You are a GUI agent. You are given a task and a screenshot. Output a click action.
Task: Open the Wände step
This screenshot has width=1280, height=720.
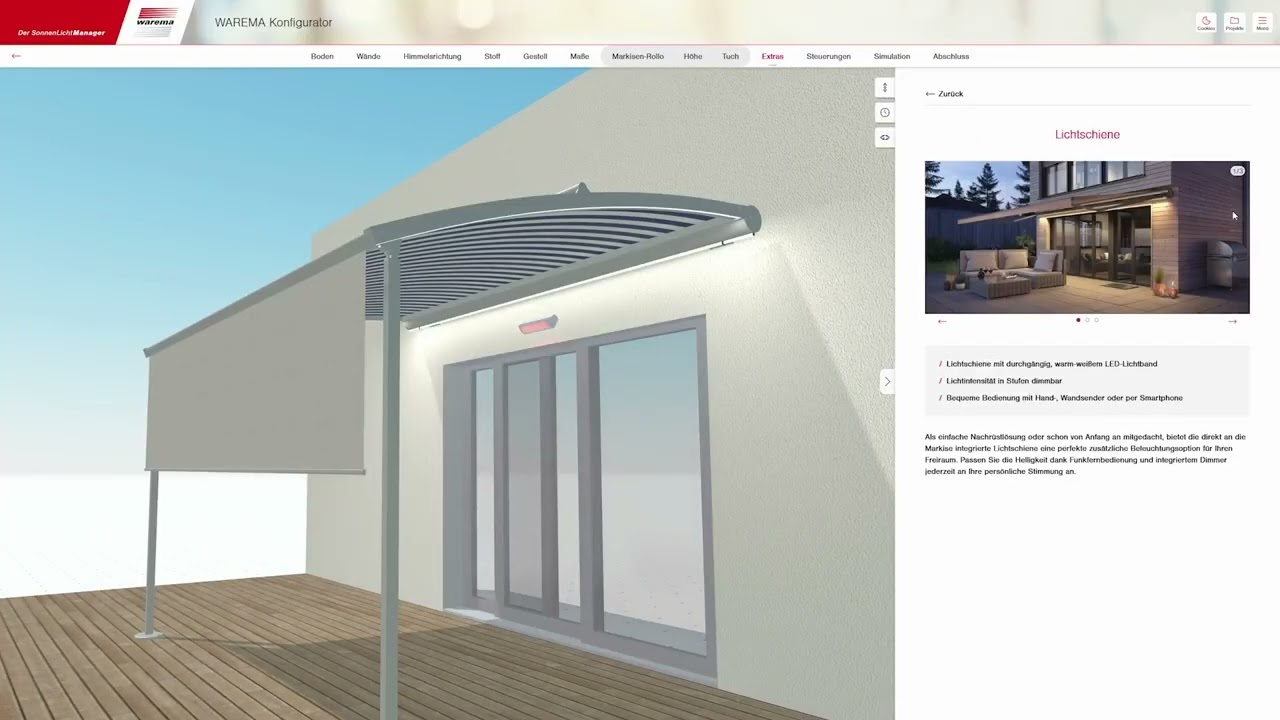click(x=368, y=56)
